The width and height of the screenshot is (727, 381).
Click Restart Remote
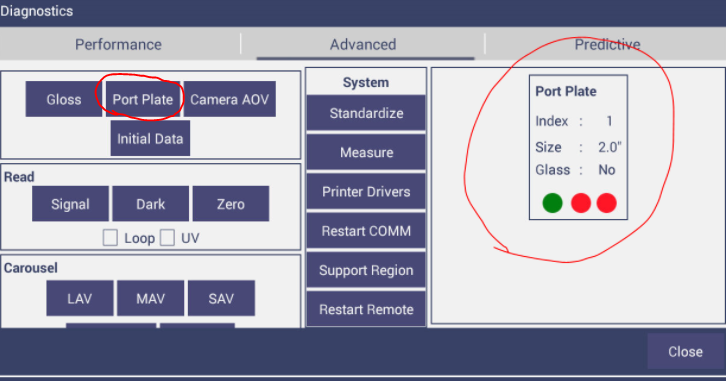(x=366, y=309)
